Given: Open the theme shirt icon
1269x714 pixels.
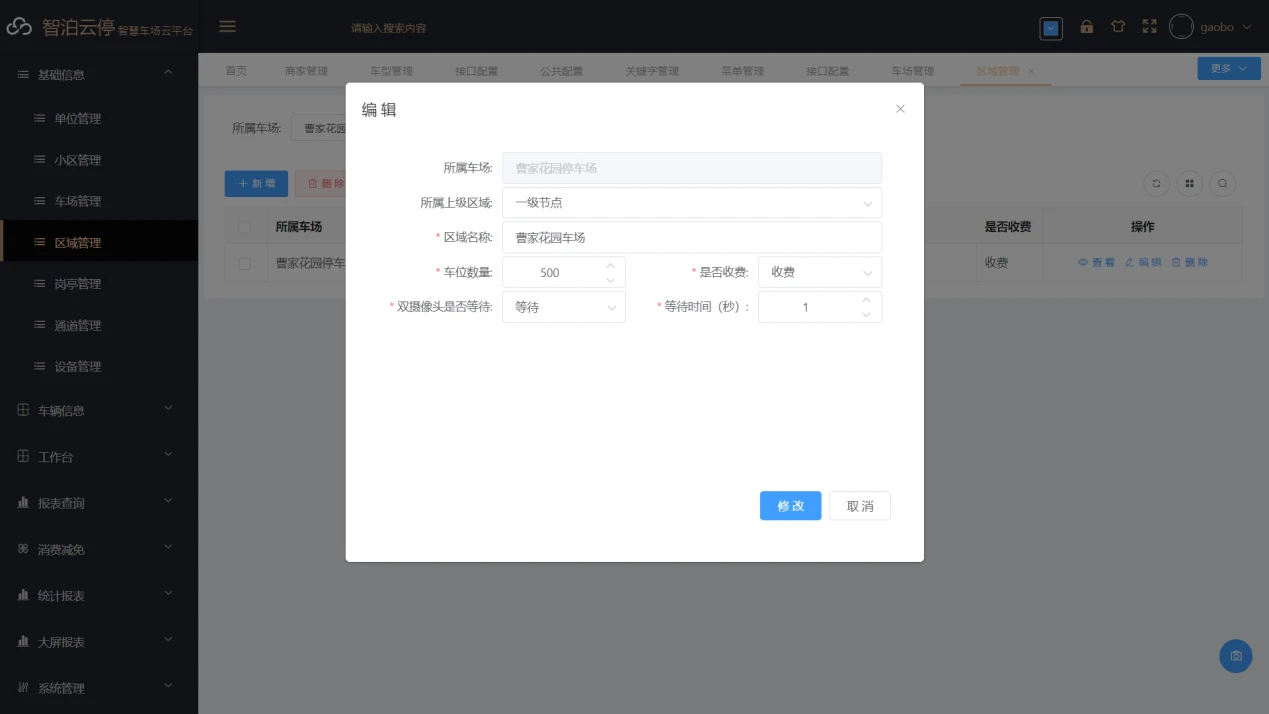Looking at the screenshot, I should (1118, 27).
